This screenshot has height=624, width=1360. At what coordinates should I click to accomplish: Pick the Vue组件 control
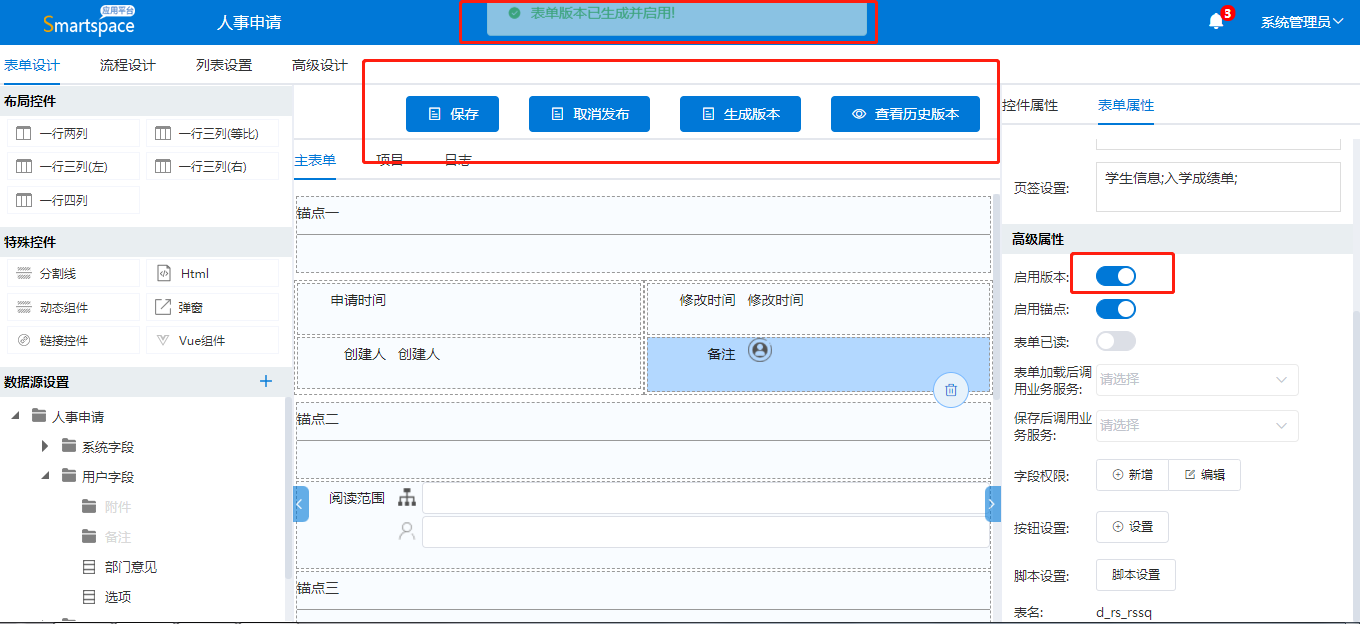[x=212, y=340]
